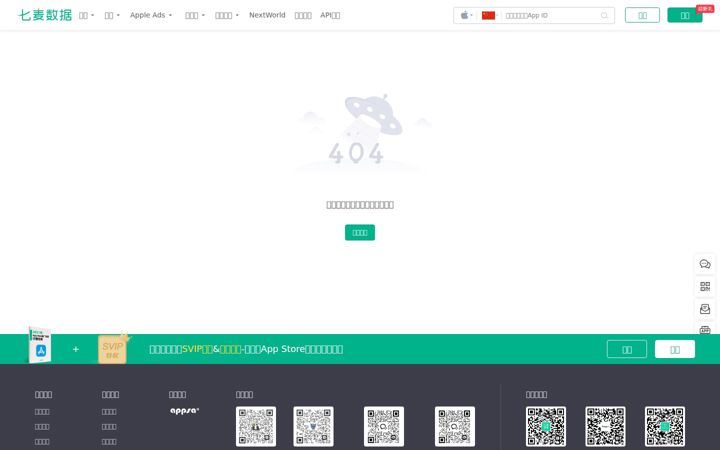720x450 pixels.
Task: Focus the App ID search field
Action: click(550, 15)
